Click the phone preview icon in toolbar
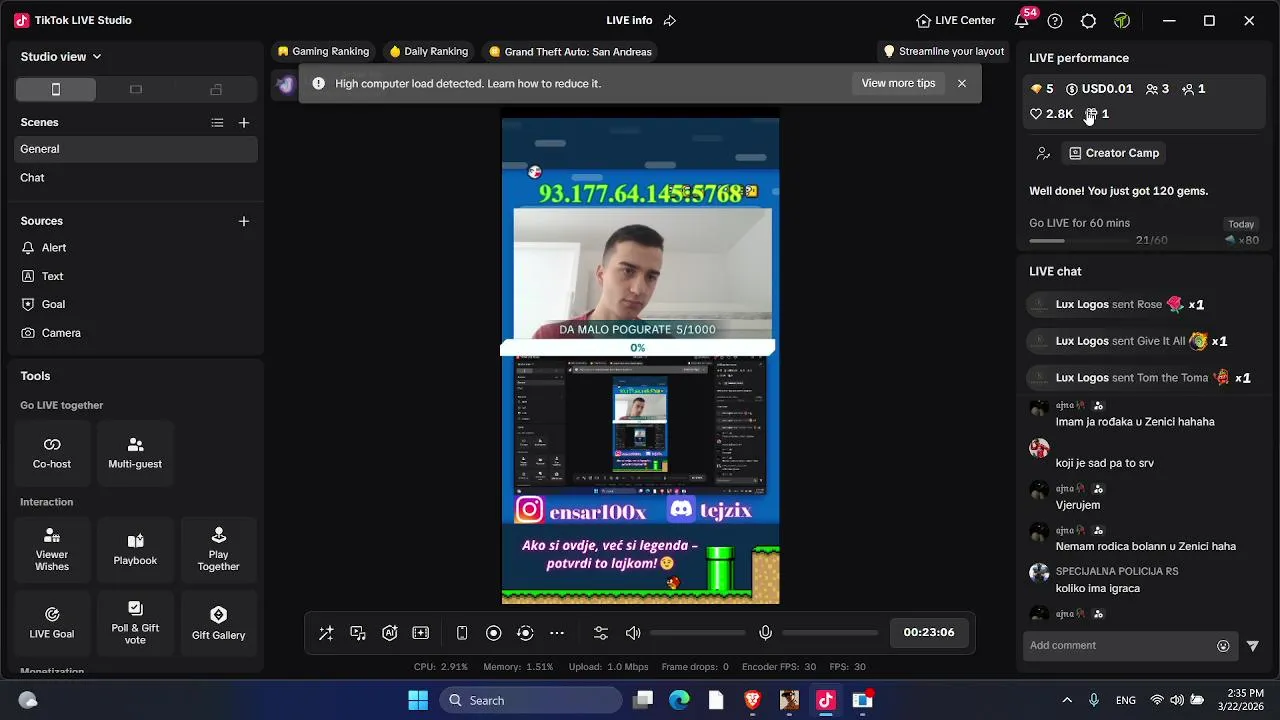Viewport: 1280px width, 720px height. pos(462,633)
